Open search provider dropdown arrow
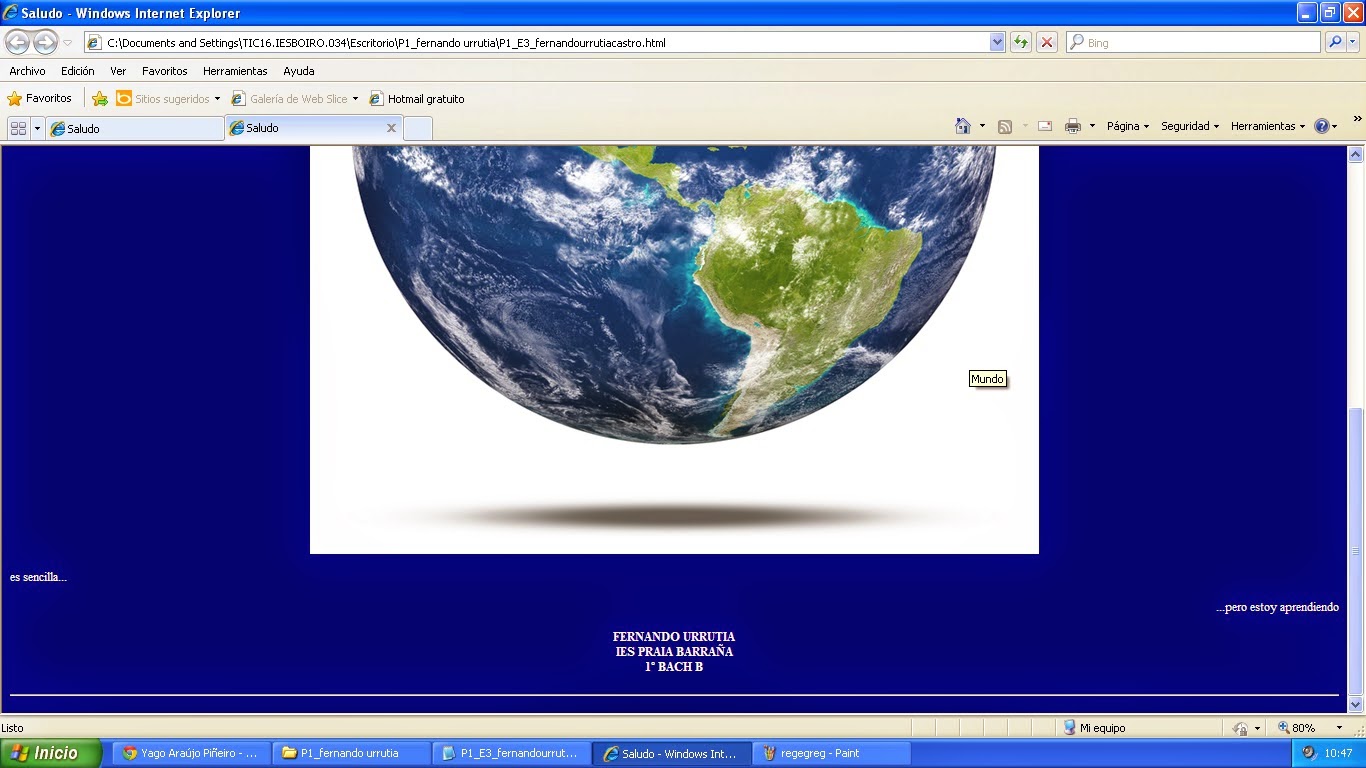This screenshot has height=768, width=1366. (x=1353, y=43)
